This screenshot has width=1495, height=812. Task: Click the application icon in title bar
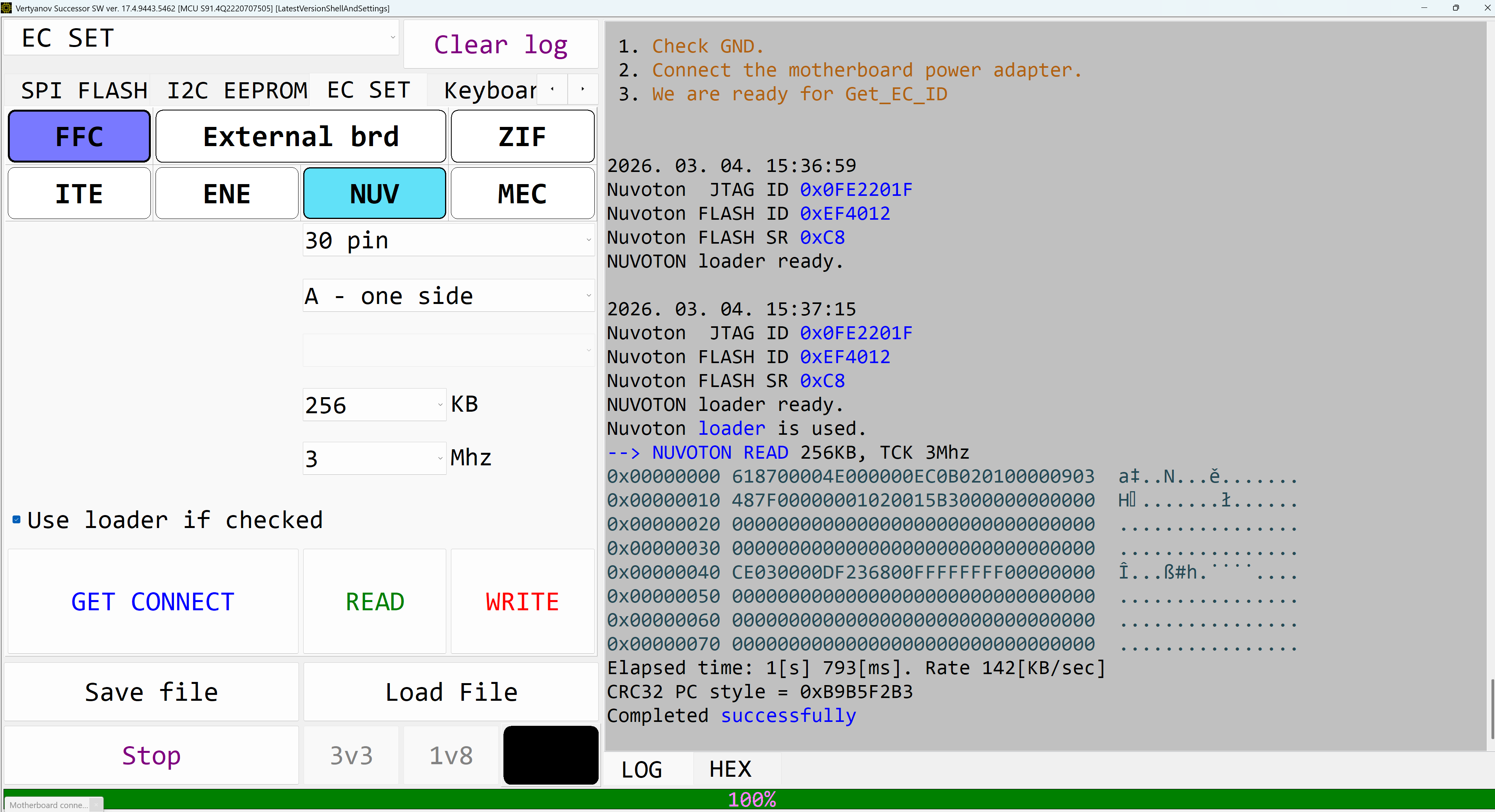point(6,8)
